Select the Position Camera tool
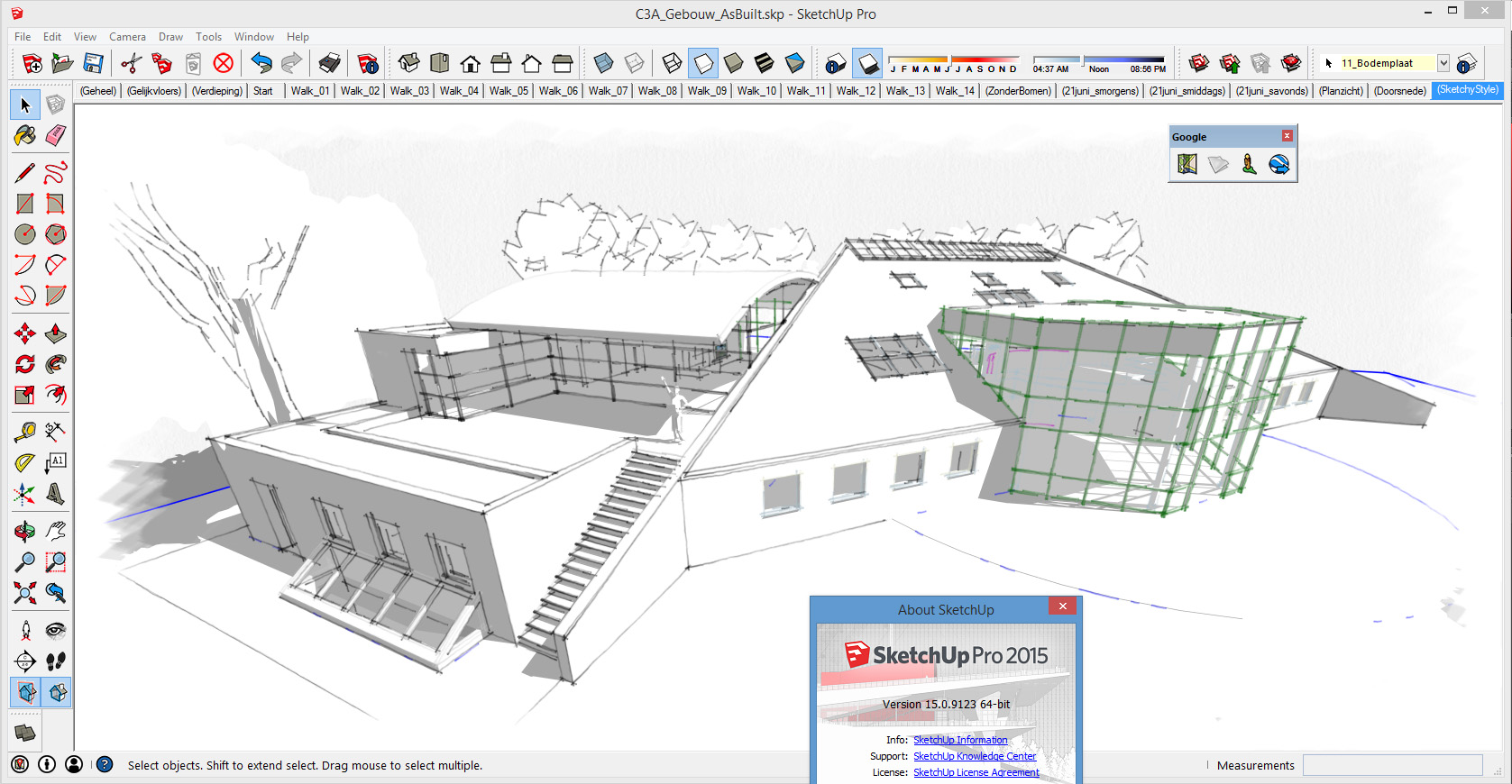Image resolution: width=1512 pixels, height=784 pixels. (x=25, y=630)
